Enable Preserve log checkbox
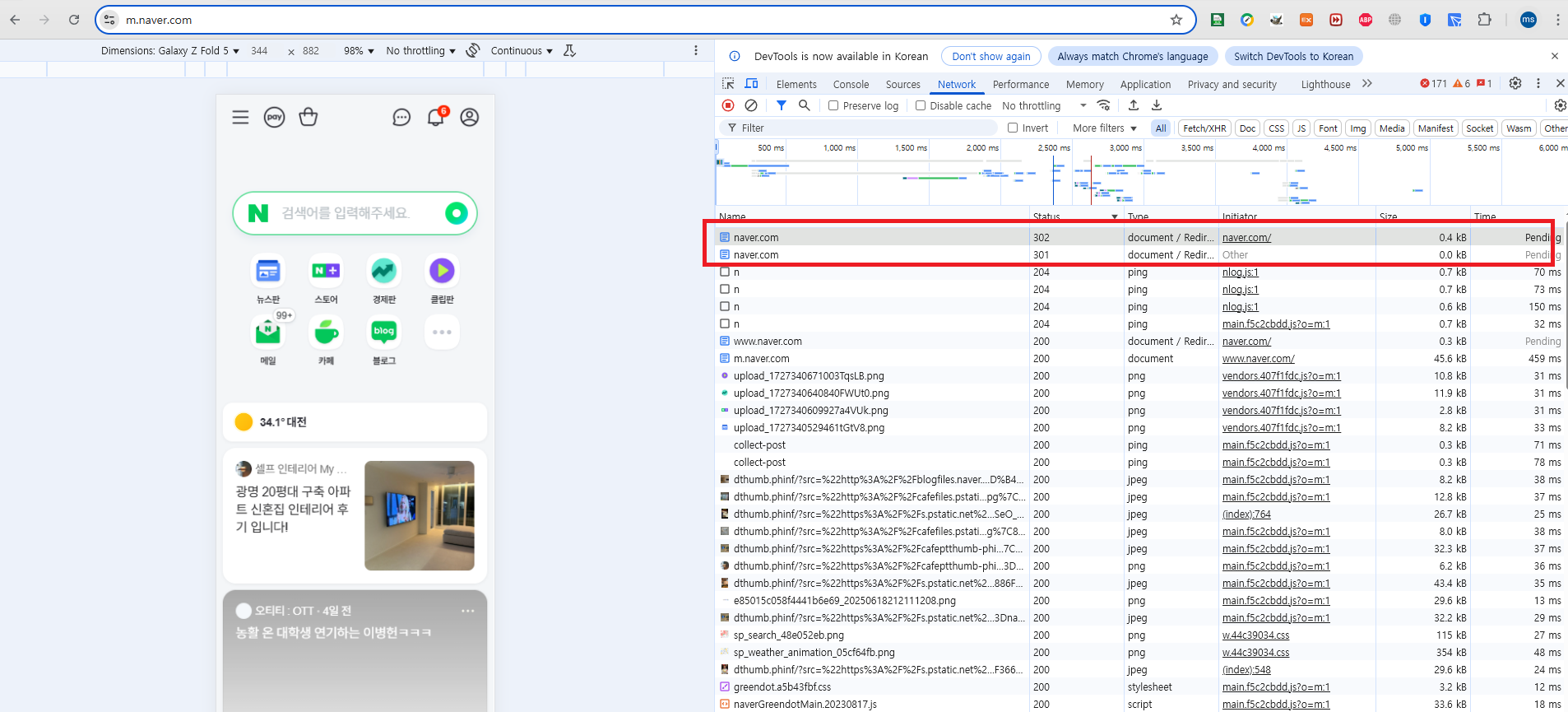The image size is (1568, 712). point(833,105)
